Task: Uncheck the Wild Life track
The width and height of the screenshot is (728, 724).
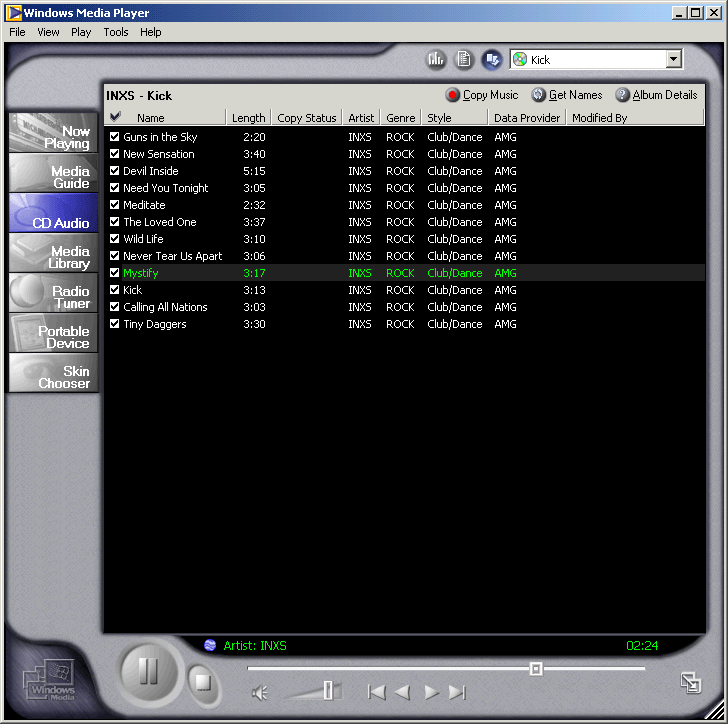Action: [x=114, y=239]
